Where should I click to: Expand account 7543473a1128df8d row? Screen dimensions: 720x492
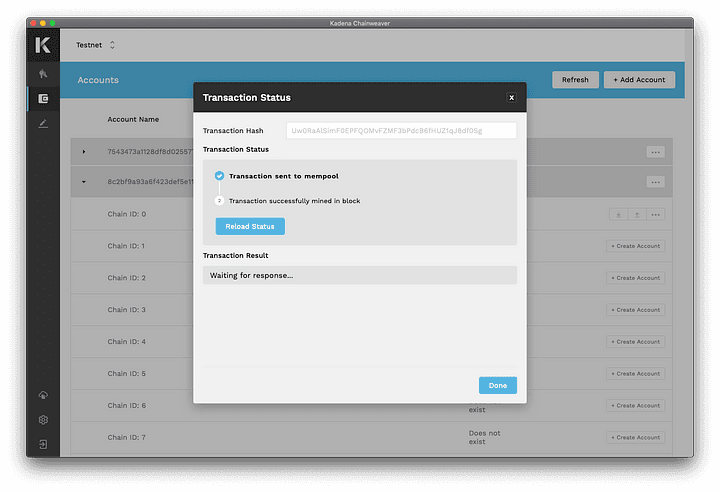(x=84, y=152)
